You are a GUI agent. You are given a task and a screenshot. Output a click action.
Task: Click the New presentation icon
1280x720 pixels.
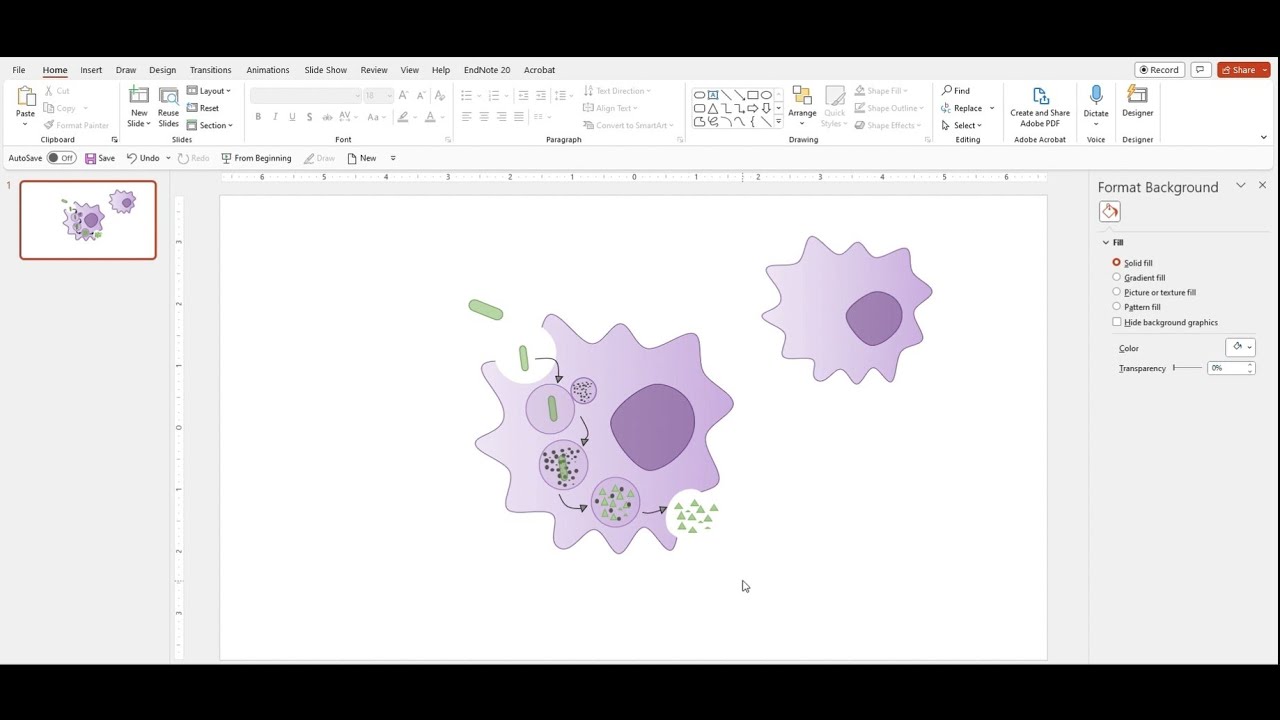coord(352,158)
